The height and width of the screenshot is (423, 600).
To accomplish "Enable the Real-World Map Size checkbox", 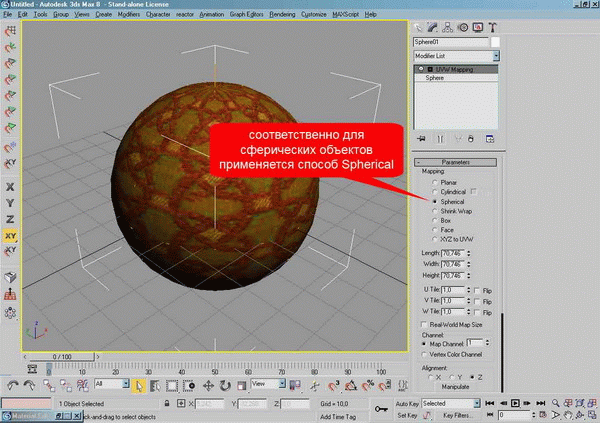I will pyautogui.click(x=423, y=324).
